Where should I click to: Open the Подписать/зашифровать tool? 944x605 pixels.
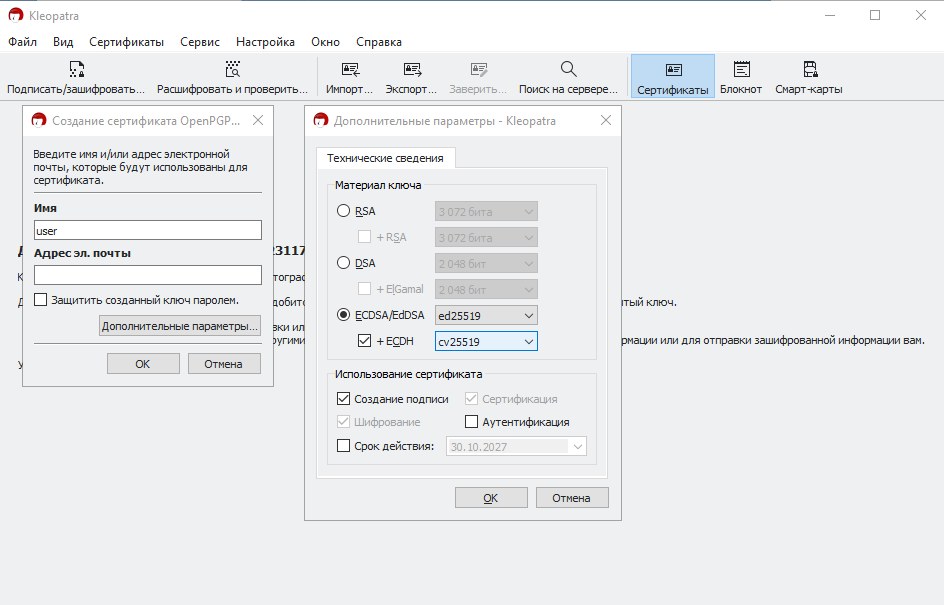pyautogui.click(x=76, y=77)
